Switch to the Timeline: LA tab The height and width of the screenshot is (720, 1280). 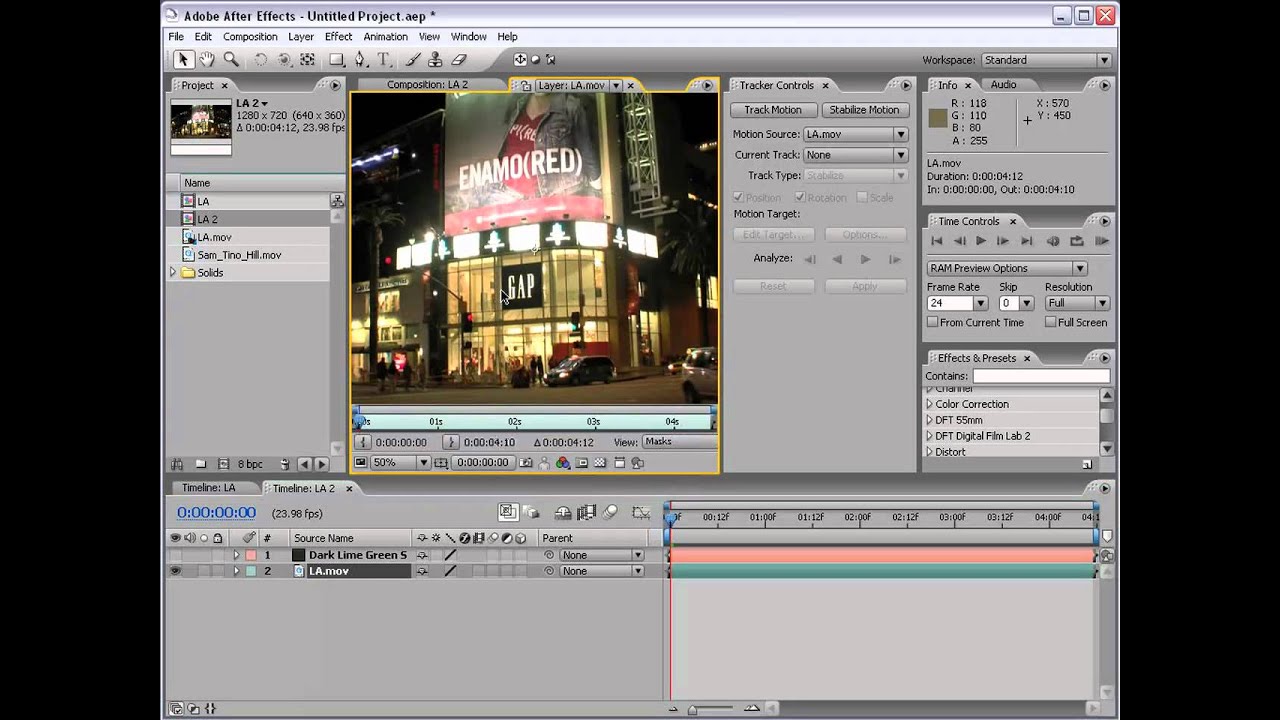coord(208,488)
